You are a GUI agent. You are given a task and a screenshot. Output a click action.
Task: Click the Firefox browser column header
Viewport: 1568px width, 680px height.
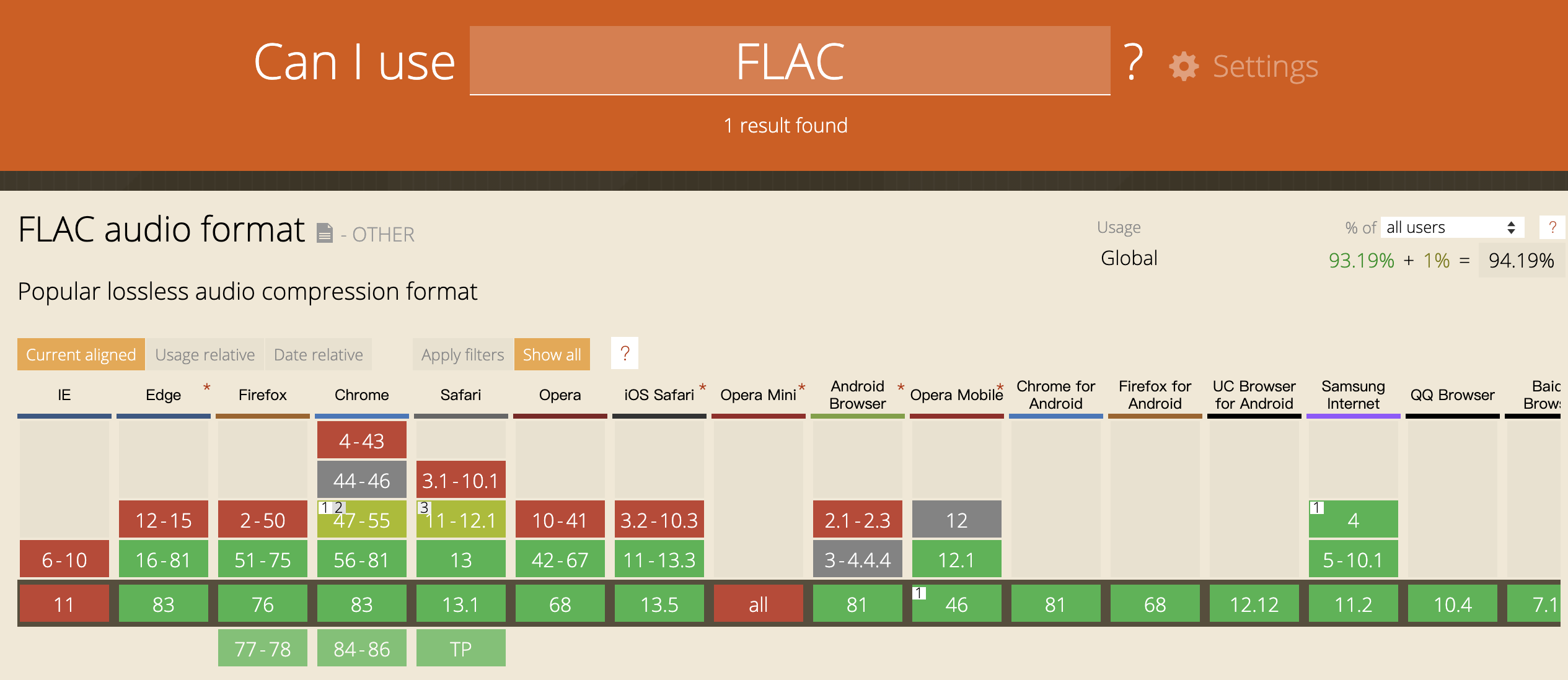(262, 395)
